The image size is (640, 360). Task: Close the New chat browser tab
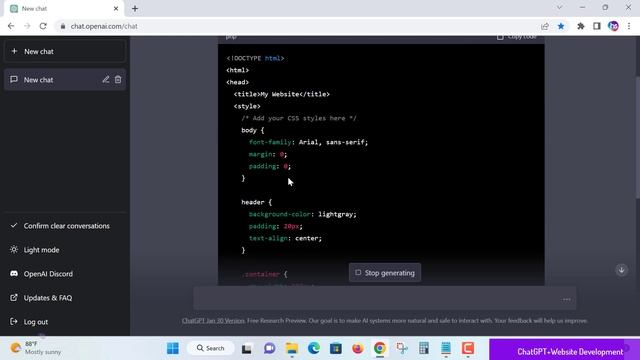click(x=116, y=8)
